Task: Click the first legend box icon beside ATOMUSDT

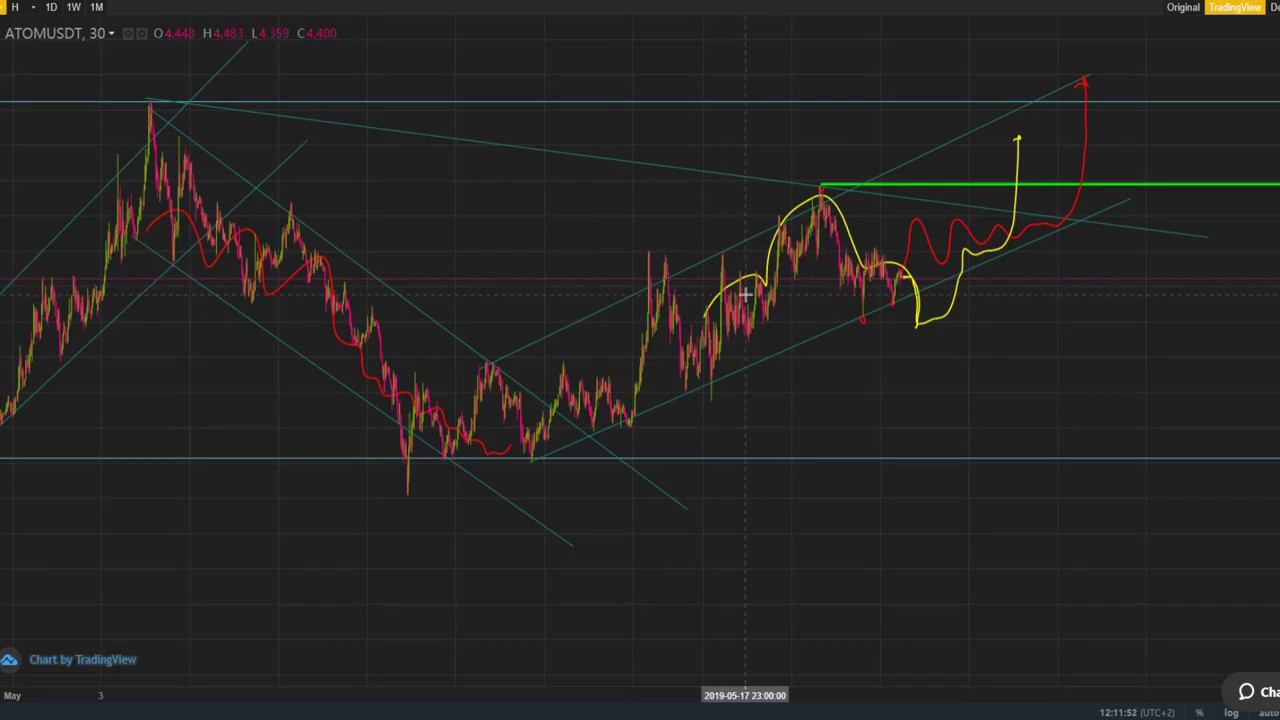Action: (128, 34)
